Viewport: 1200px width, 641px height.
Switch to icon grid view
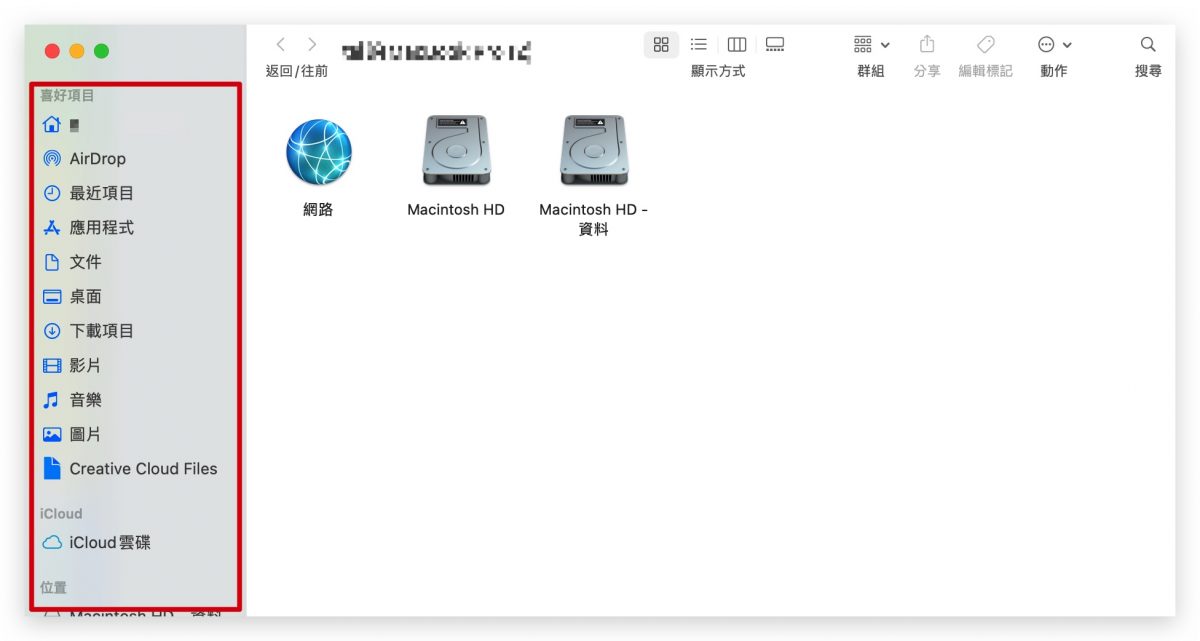point(661,45)
